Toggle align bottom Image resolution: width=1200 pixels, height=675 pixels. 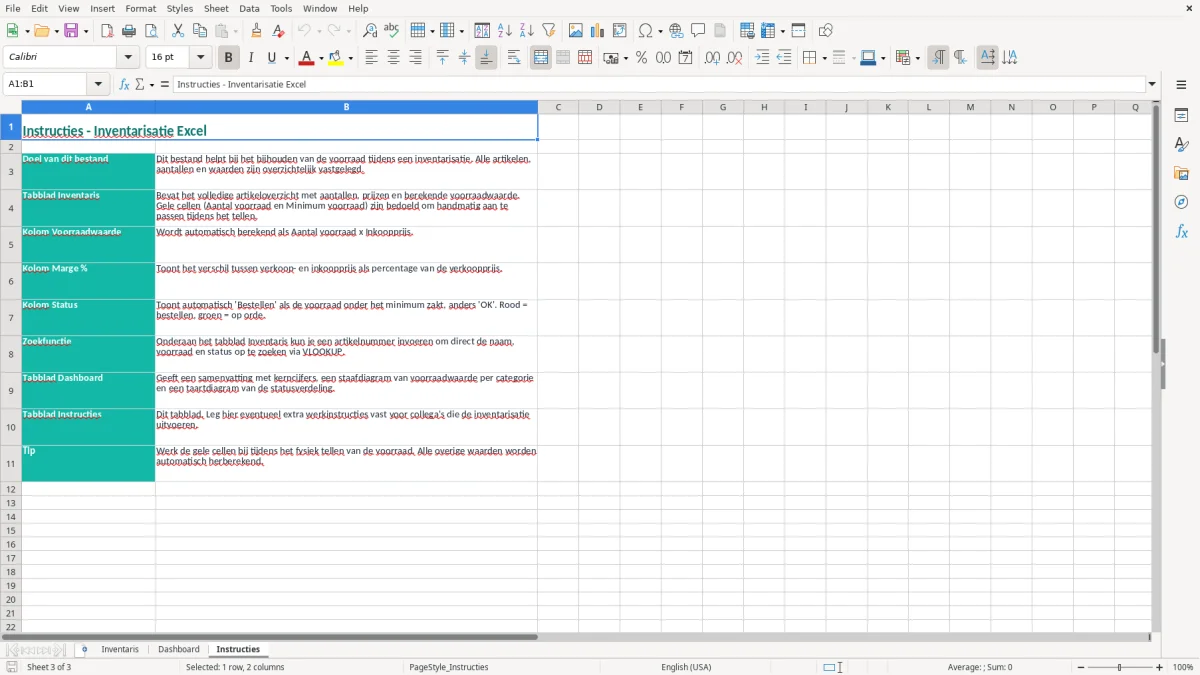point(486,58)
